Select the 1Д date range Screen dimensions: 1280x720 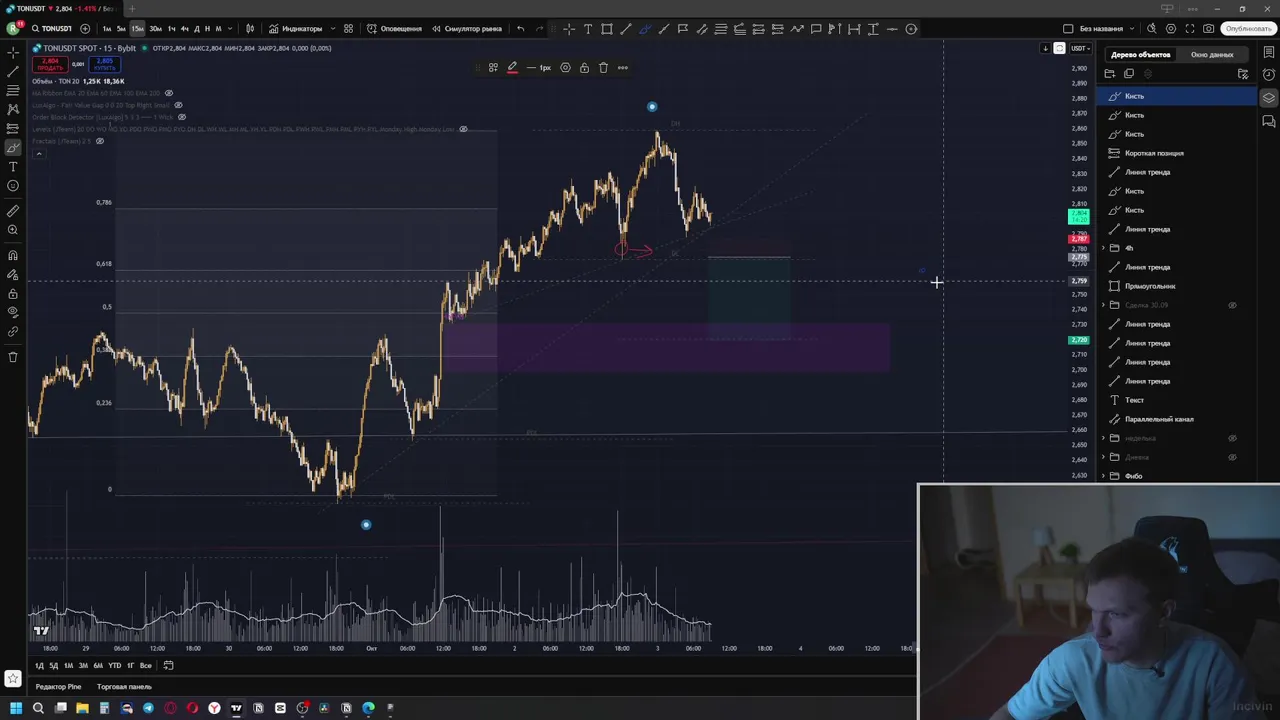pos(40,666)
